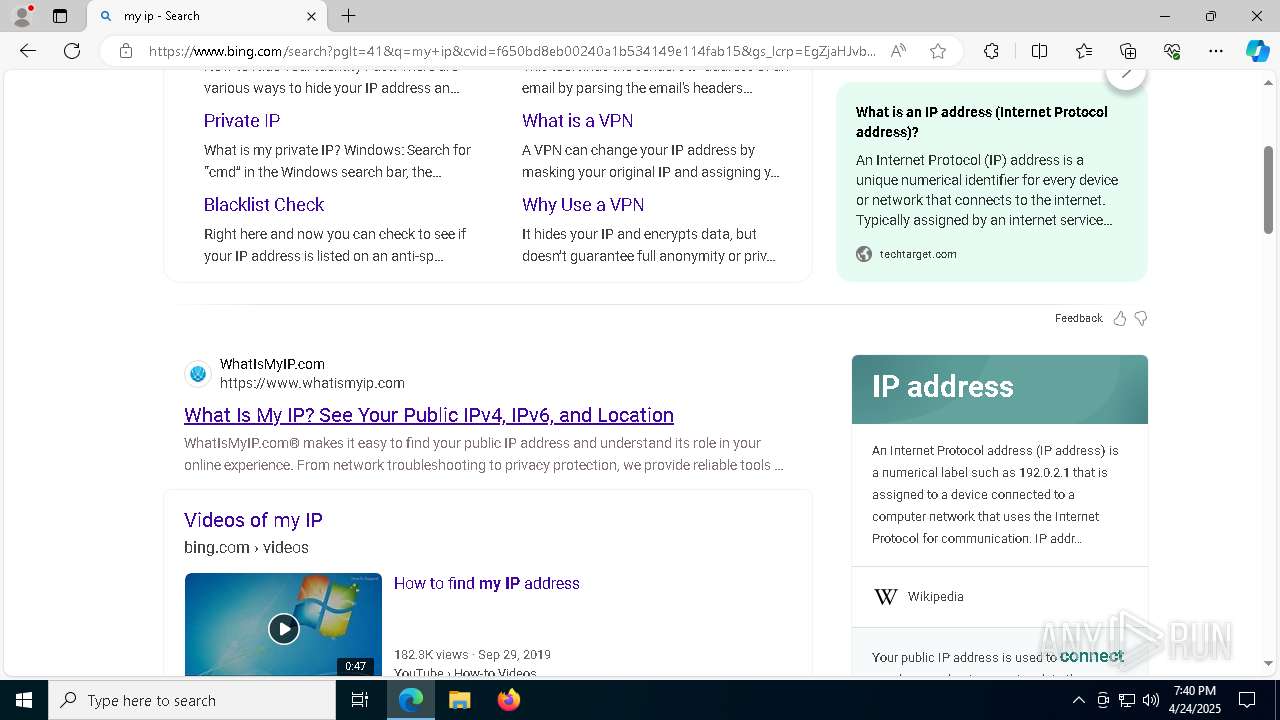Open the Extensions puzzle icon

point(991,51)
